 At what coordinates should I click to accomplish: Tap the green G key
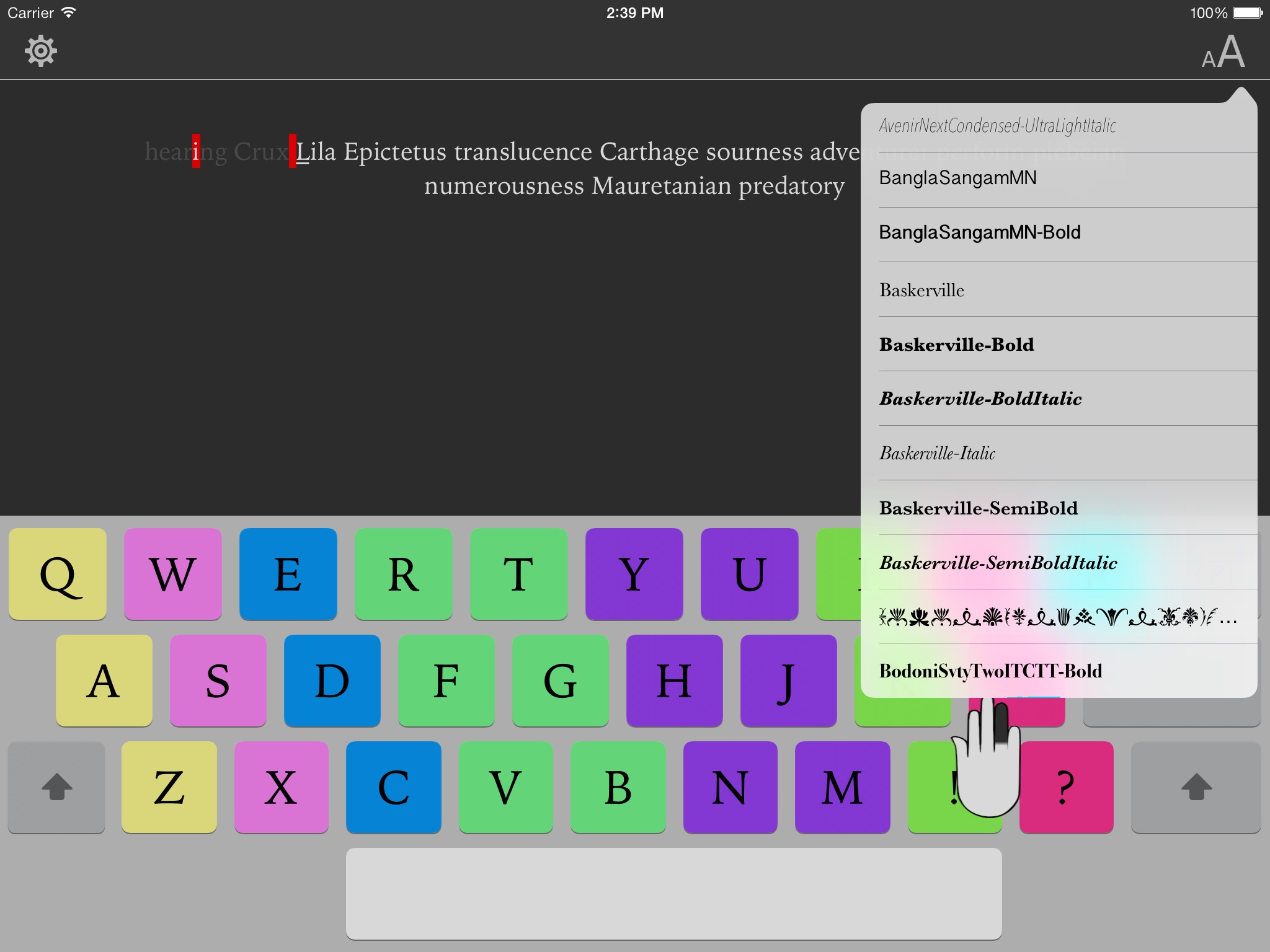click(x=561, y=681)
